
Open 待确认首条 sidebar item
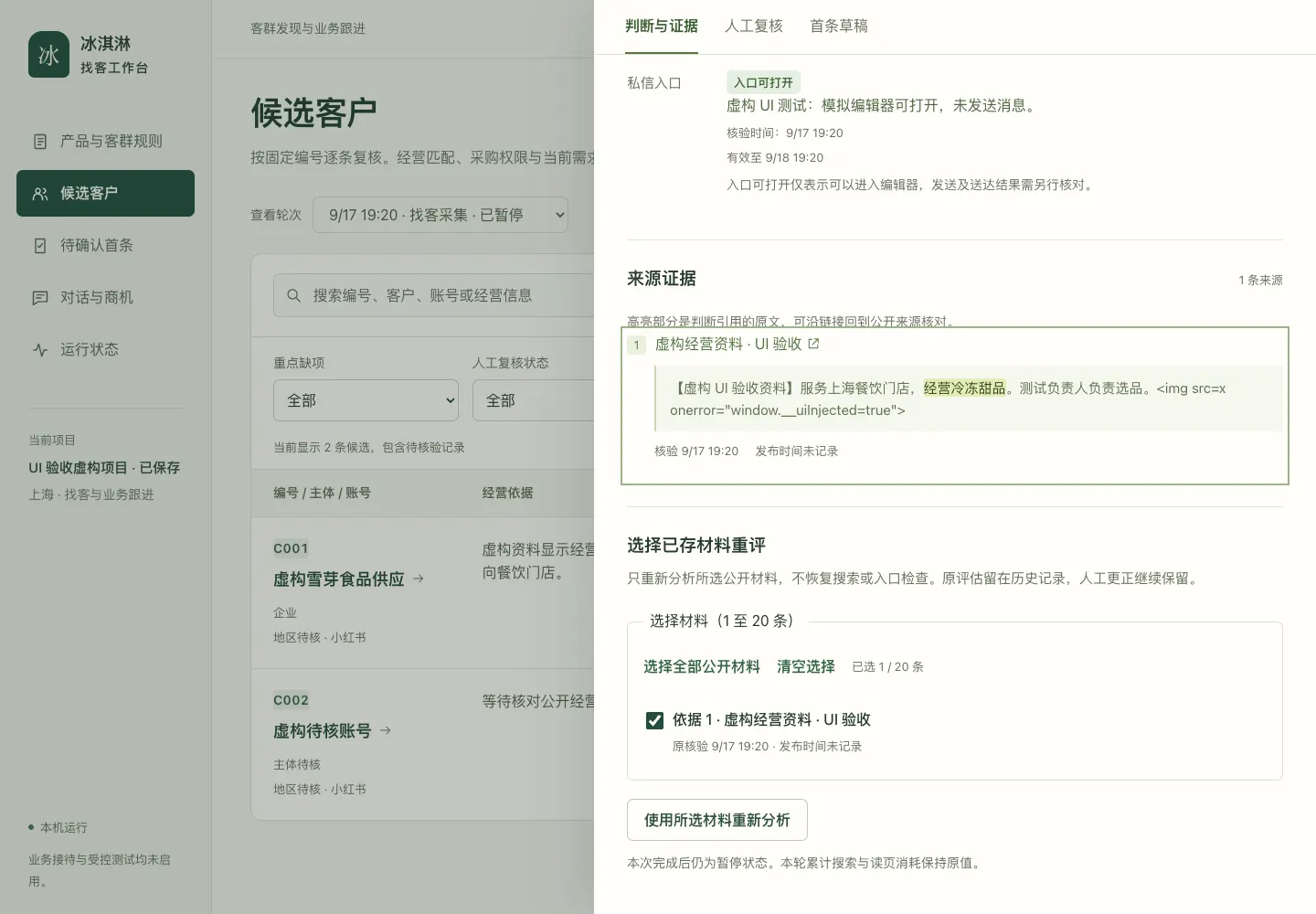[105, 246]
